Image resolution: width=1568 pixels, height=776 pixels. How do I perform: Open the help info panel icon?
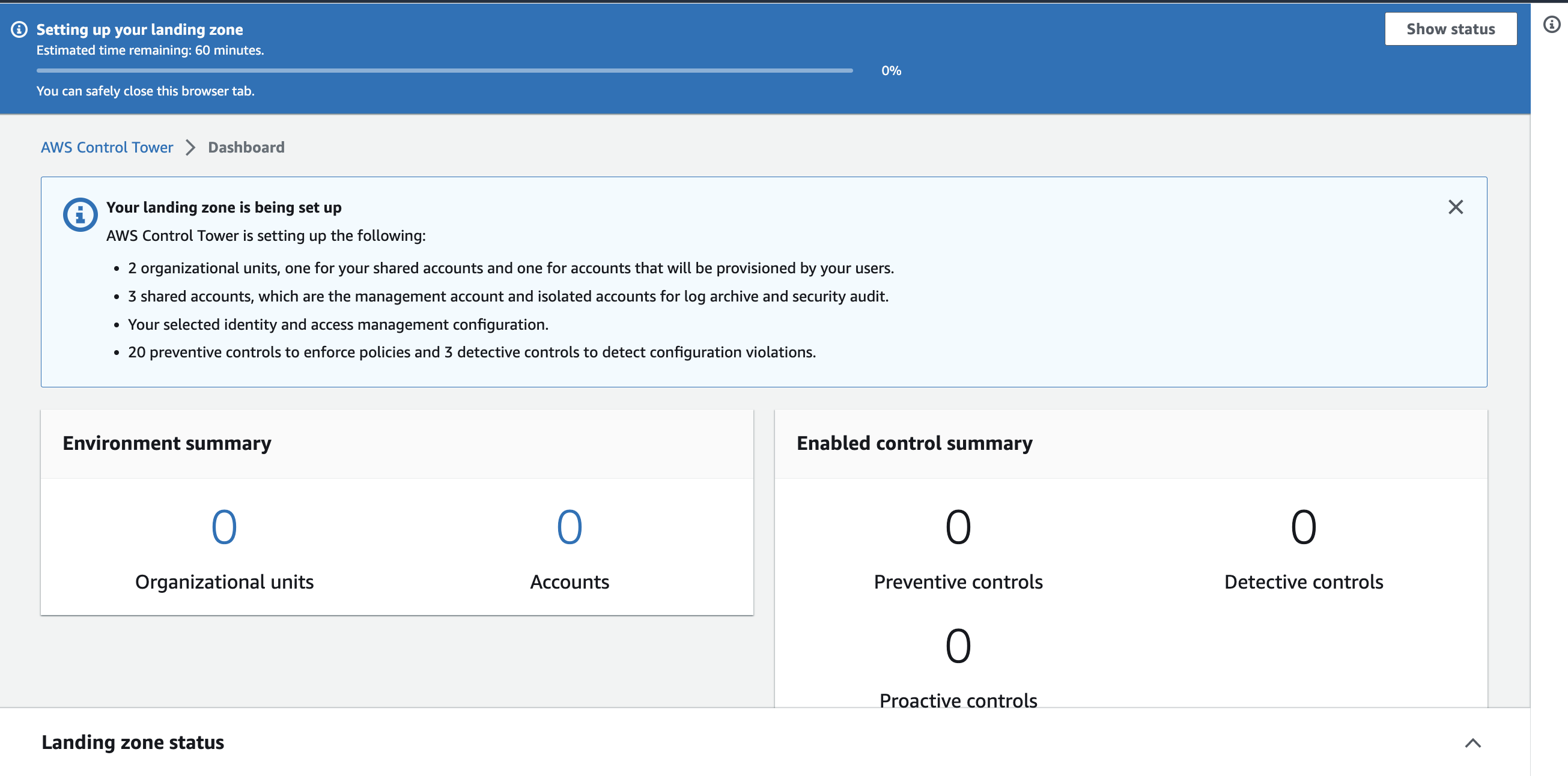(x=1551, y=25)
